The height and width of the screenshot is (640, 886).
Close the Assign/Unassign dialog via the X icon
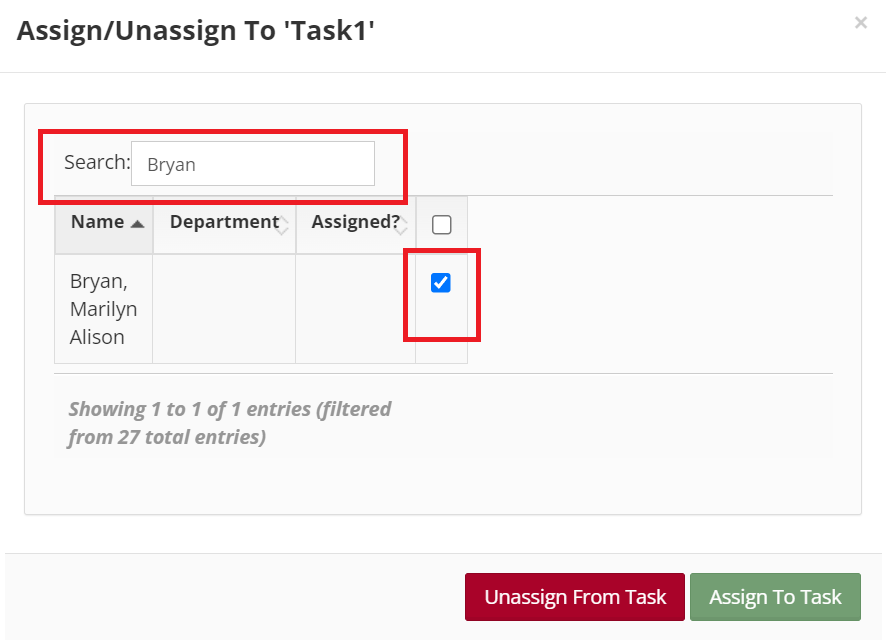point(861,22)
